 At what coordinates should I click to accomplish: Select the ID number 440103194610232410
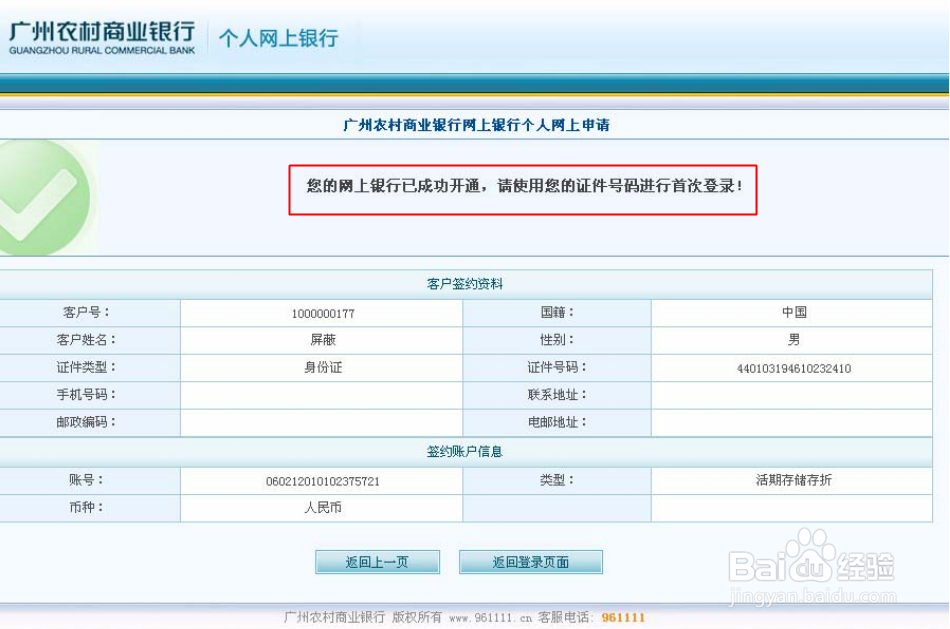pyautogui.click(x=794, y=368)
